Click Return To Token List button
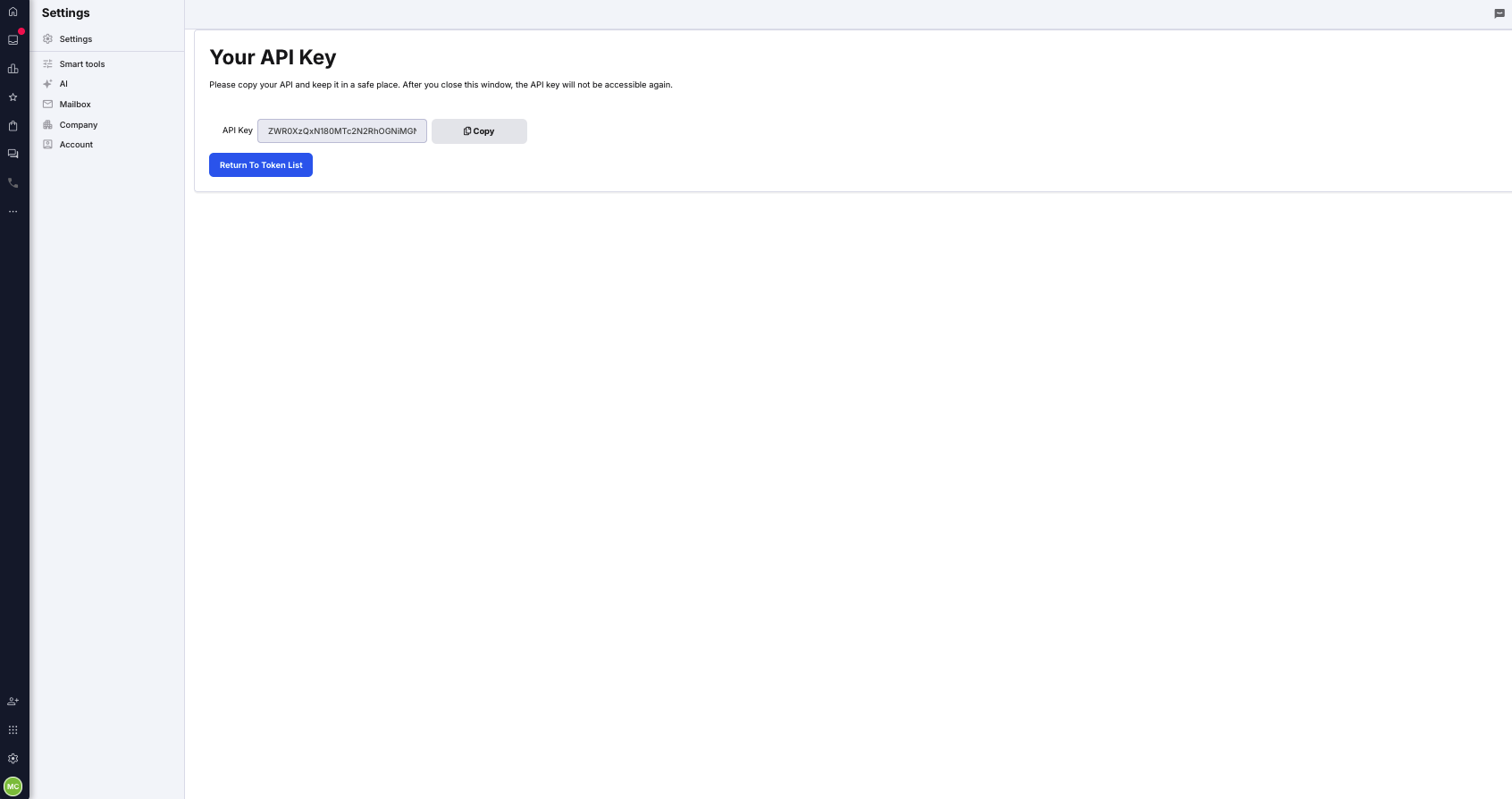 [x=261, y=165]
